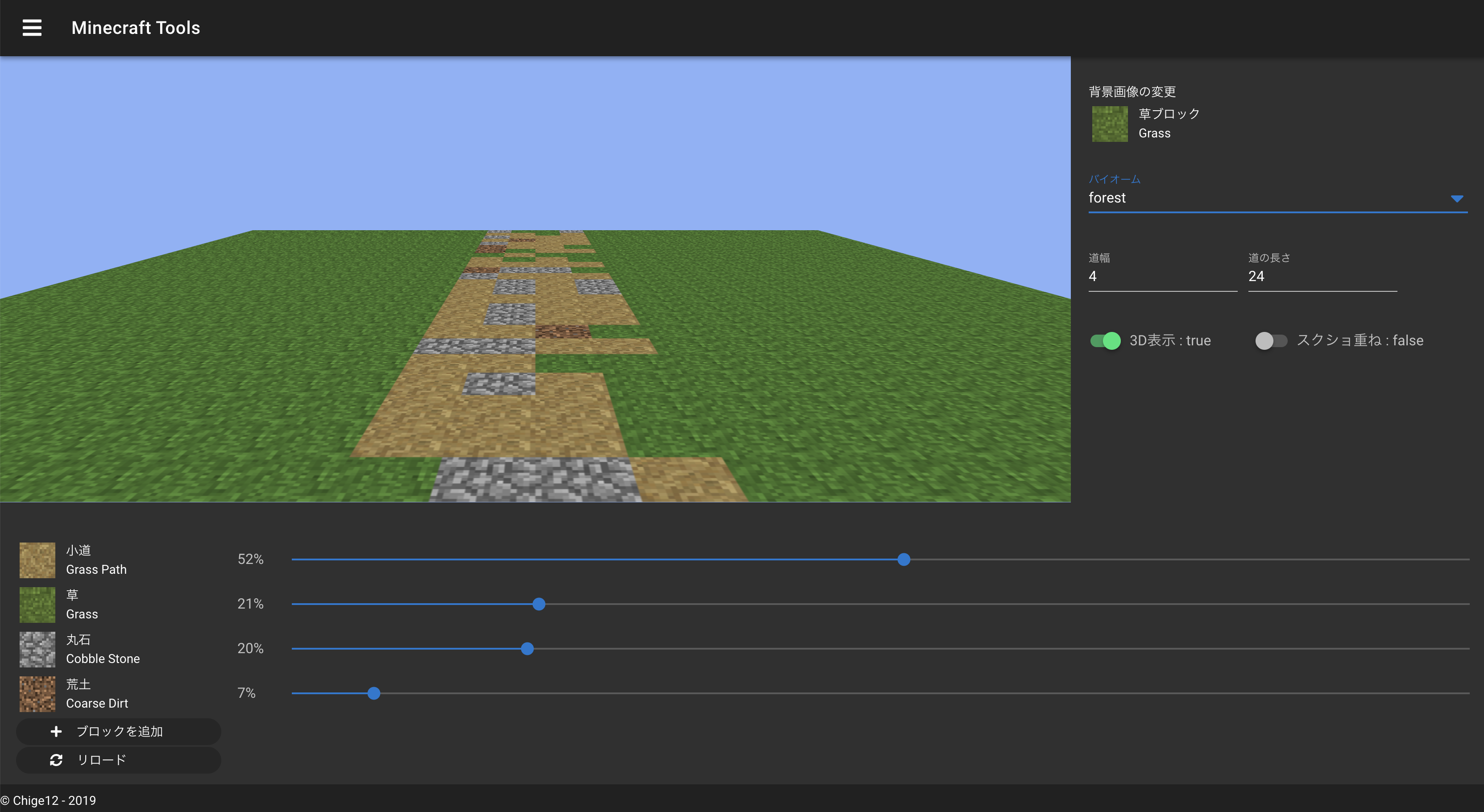Click the biome dropdown arrow
This screenshot has width=1484, height=812.
tap(1456, 199)
